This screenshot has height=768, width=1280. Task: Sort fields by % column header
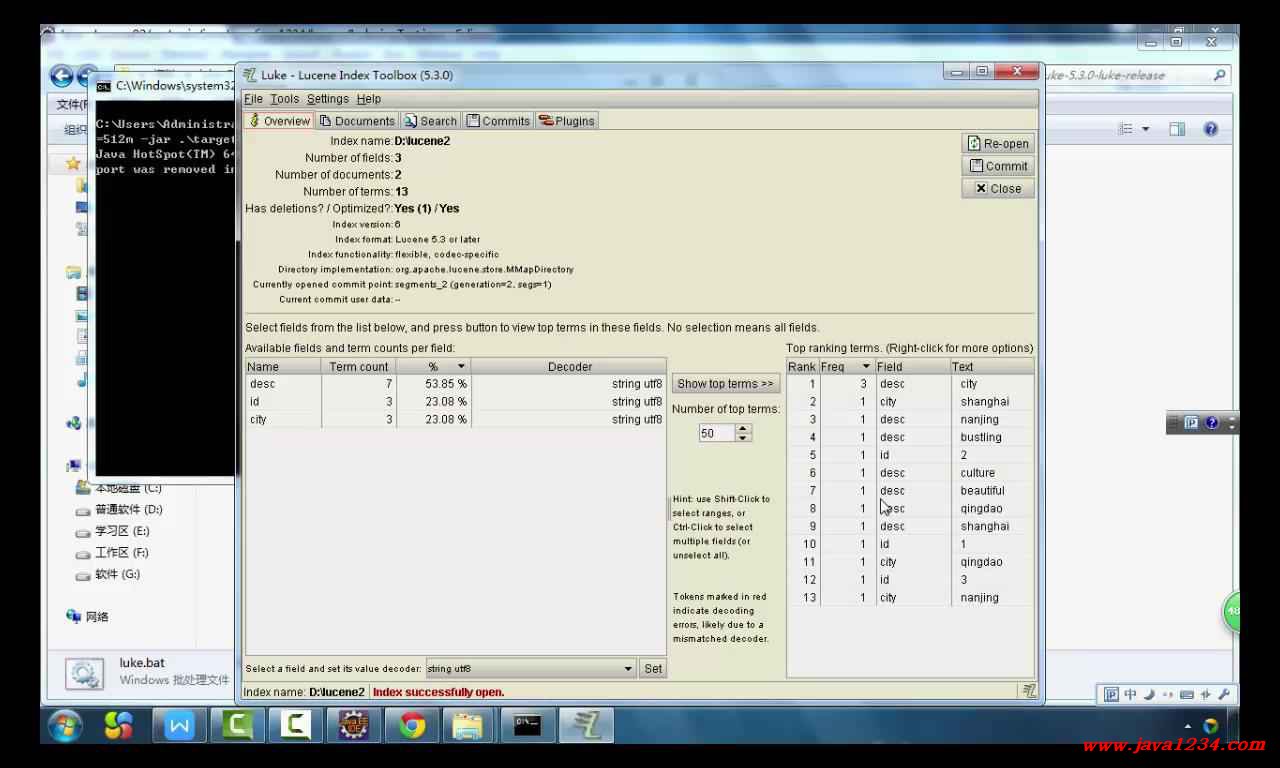click(x=433, y=367)
